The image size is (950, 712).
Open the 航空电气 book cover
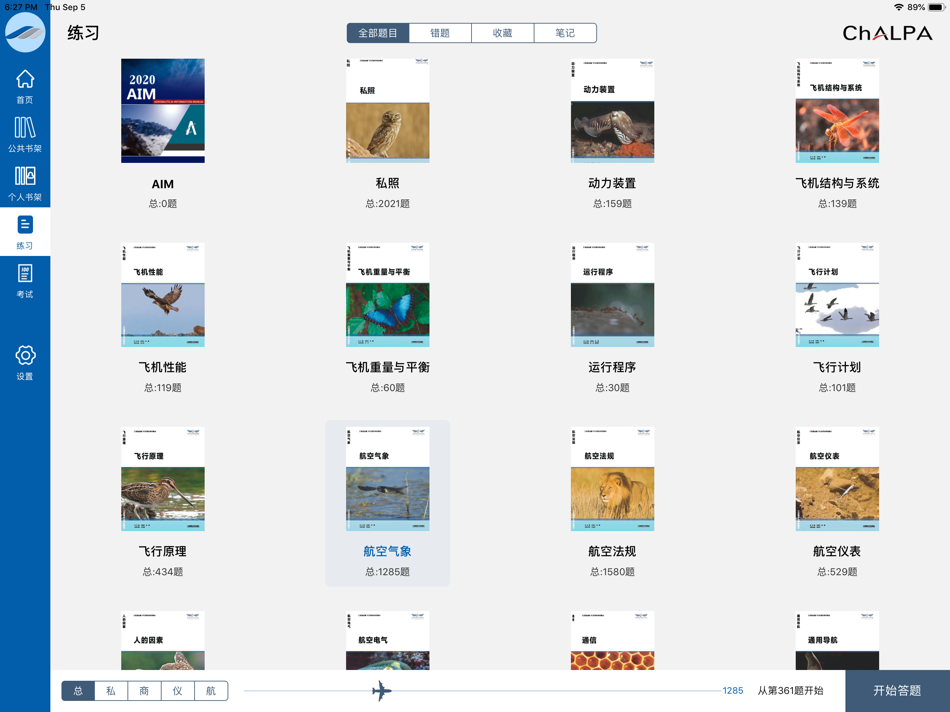388,640
